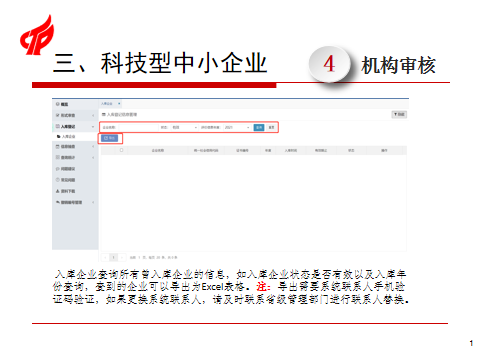Click the speech bubble feedback icon in sidebar
Viewport: 480px width, 360px height.
57,169
